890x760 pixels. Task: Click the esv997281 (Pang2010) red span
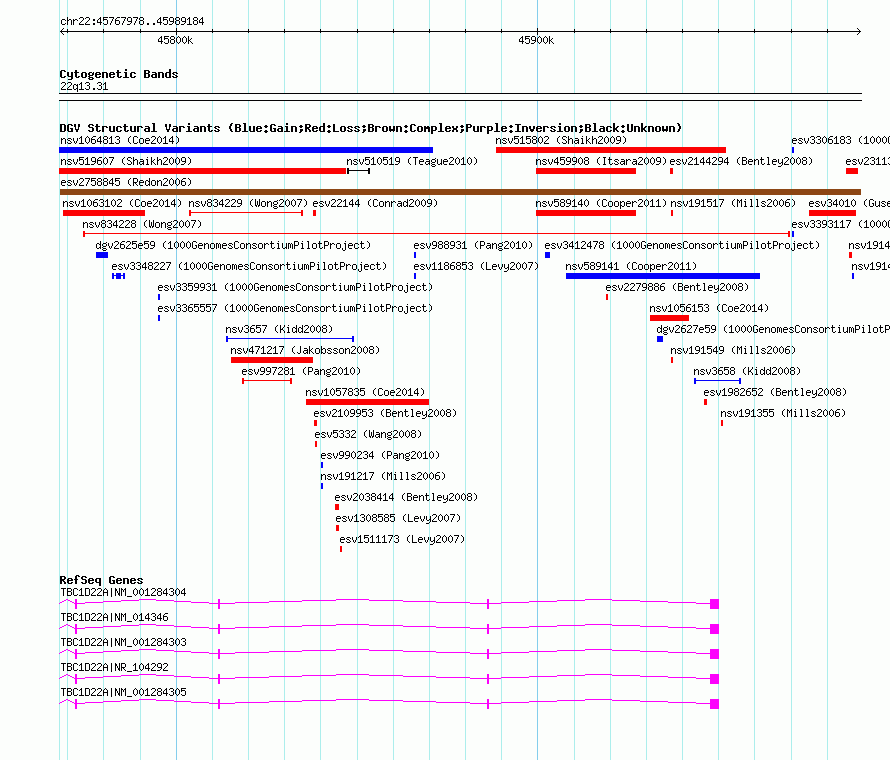(x=267, y=381)
